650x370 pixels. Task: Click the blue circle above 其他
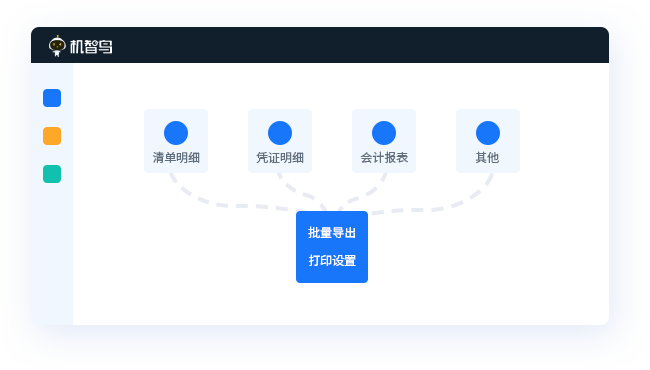pos(488,133)
